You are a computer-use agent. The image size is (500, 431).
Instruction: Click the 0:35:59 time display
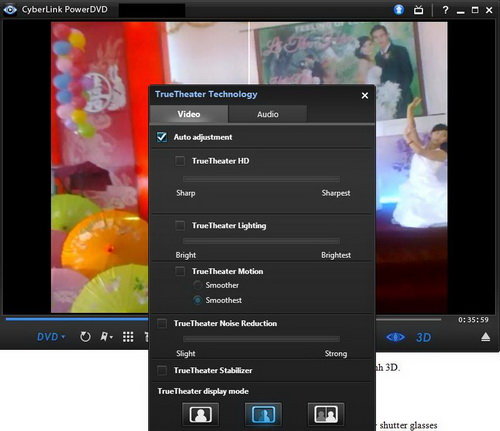pyautogui.click(x=473, y=320)
